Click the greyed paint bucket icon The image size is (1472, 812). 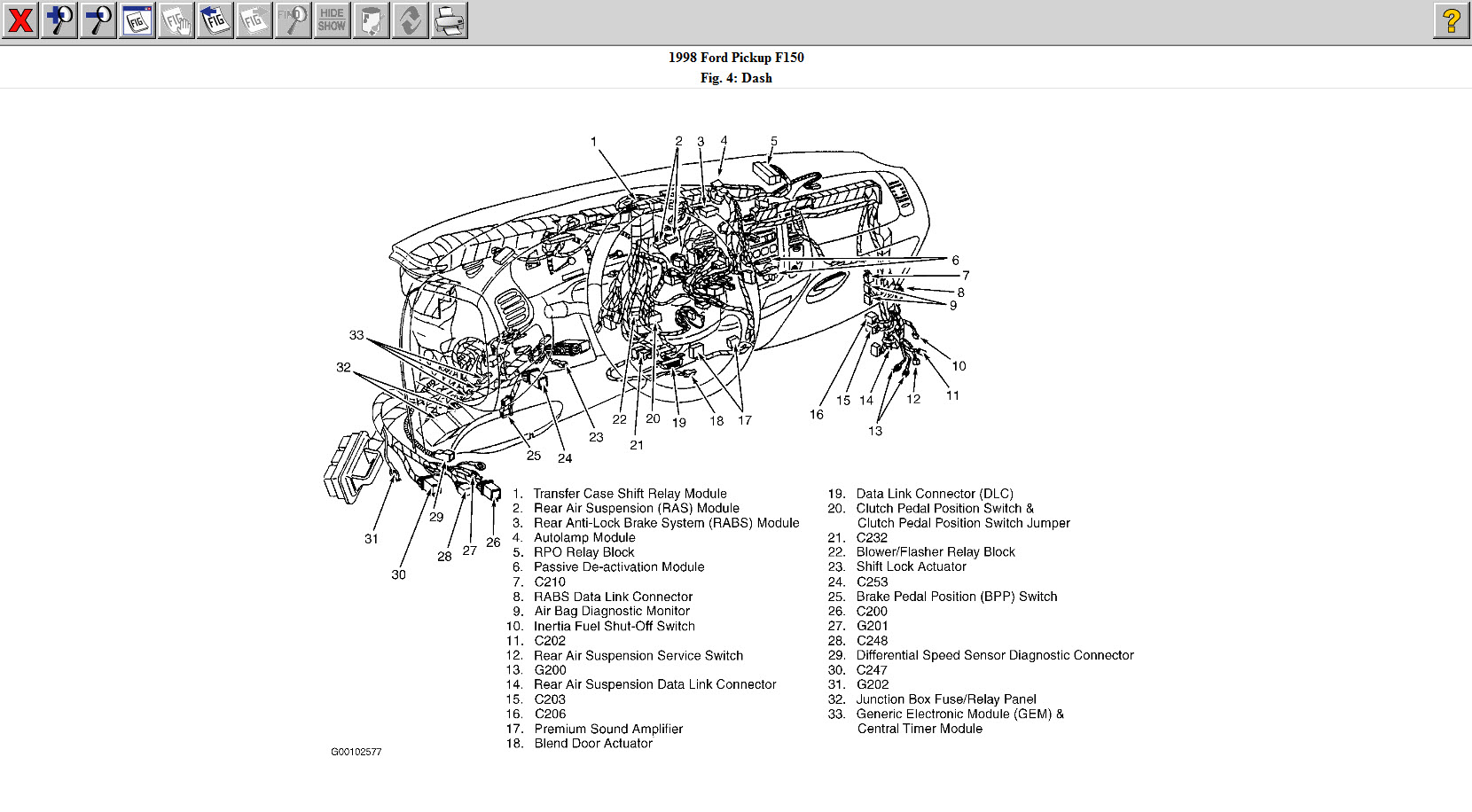click(372, 20)
